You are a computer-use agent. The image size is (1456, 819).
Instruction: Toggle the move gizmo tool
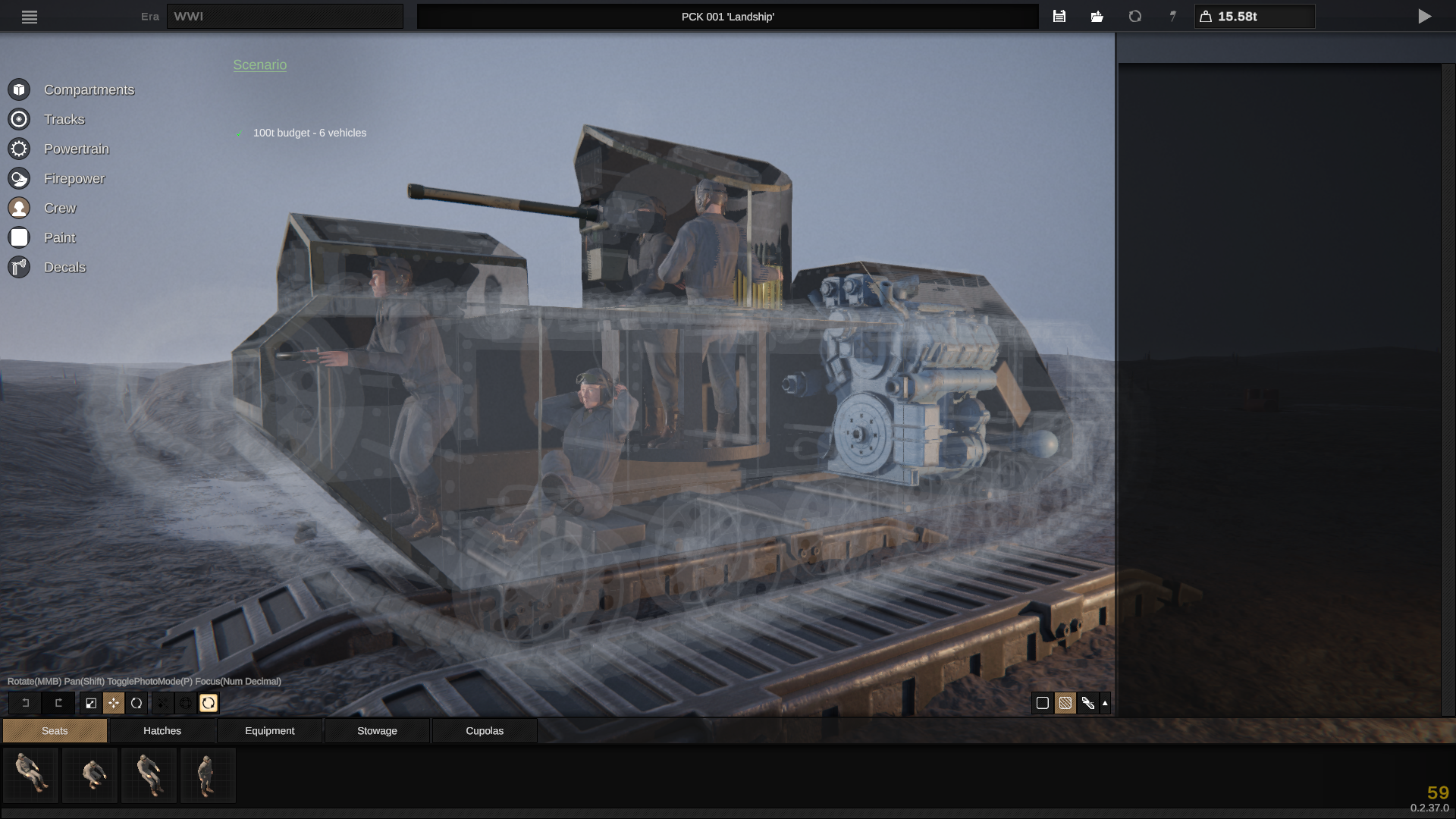[x=114, y=703]
